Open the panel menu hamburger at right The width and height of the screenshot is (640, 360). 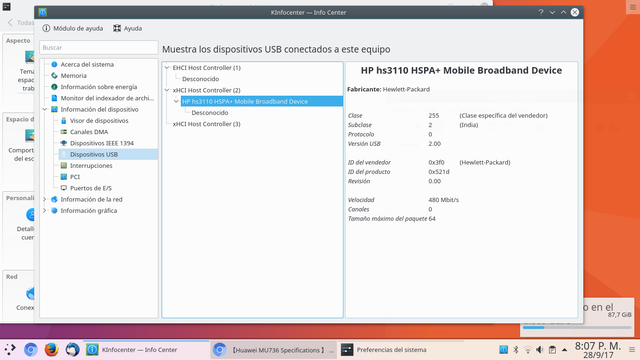click(x=632, y=350)
